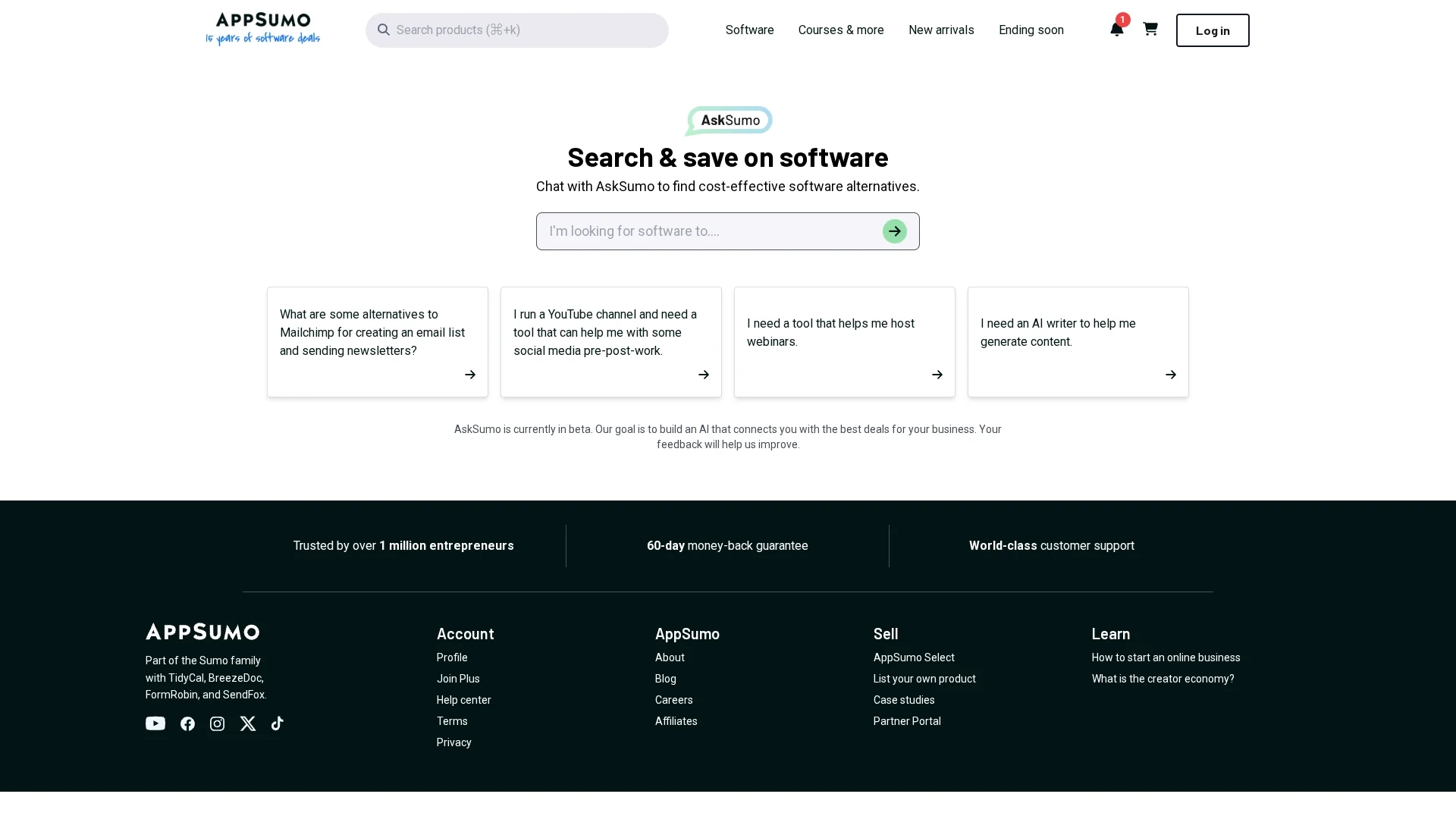The image size is (1456, 819).
Task: Click arrow on AI writer card
Action: 1171,375
